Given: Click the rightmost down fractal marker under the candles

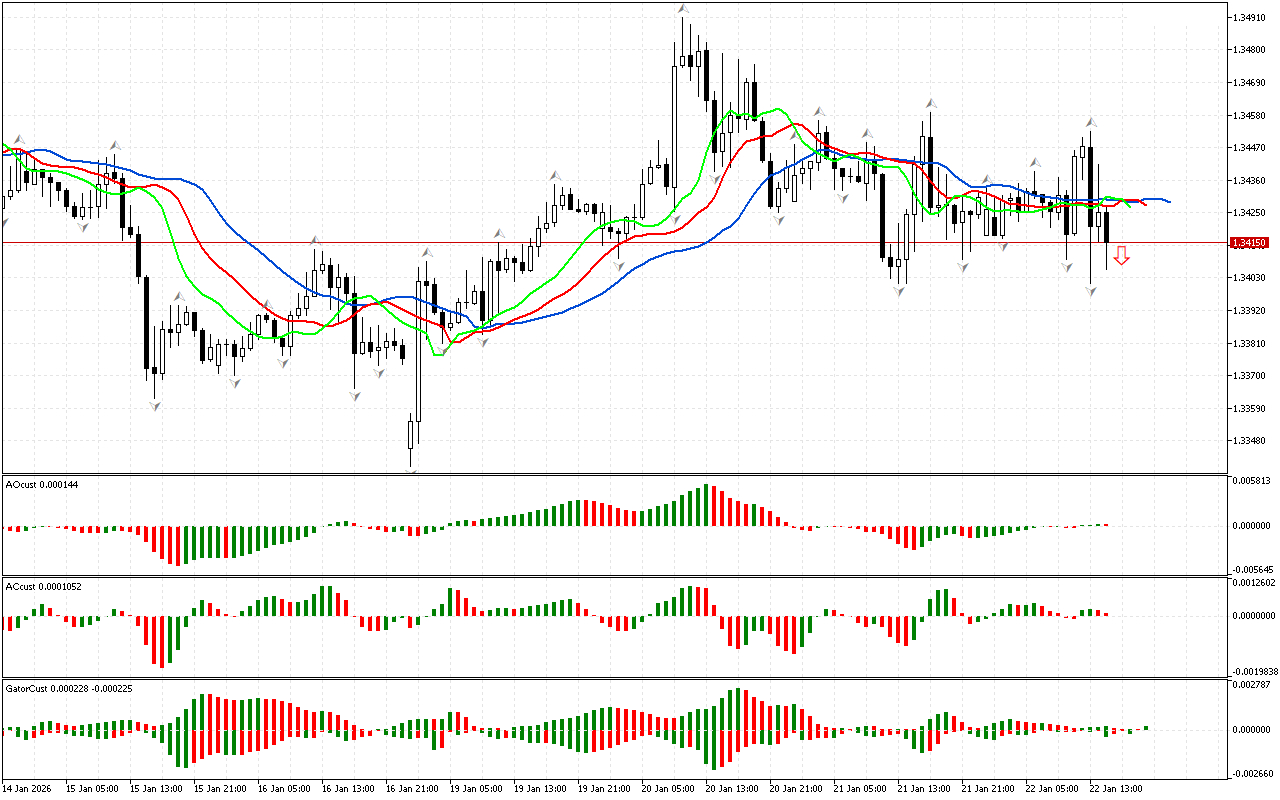Looking at the screenshot, I should pyautogui.click(x=1091, y=291).
